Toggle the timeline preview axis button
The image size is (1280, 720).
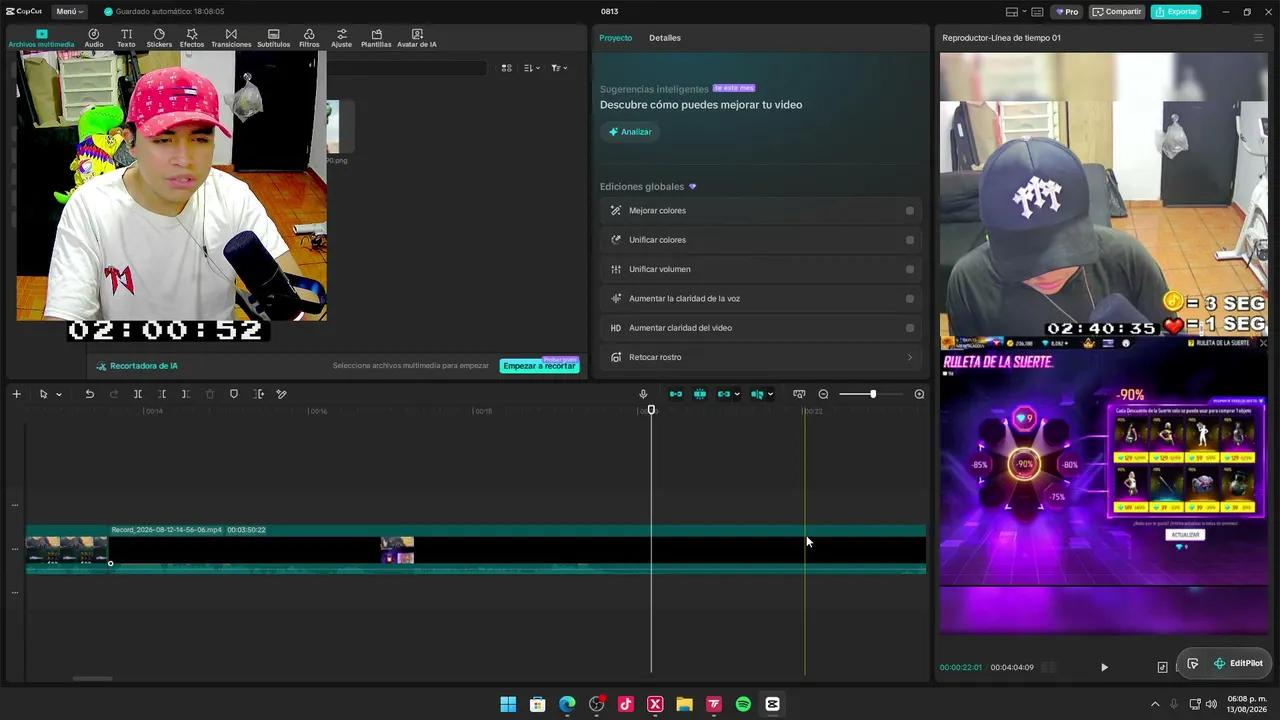799,394
